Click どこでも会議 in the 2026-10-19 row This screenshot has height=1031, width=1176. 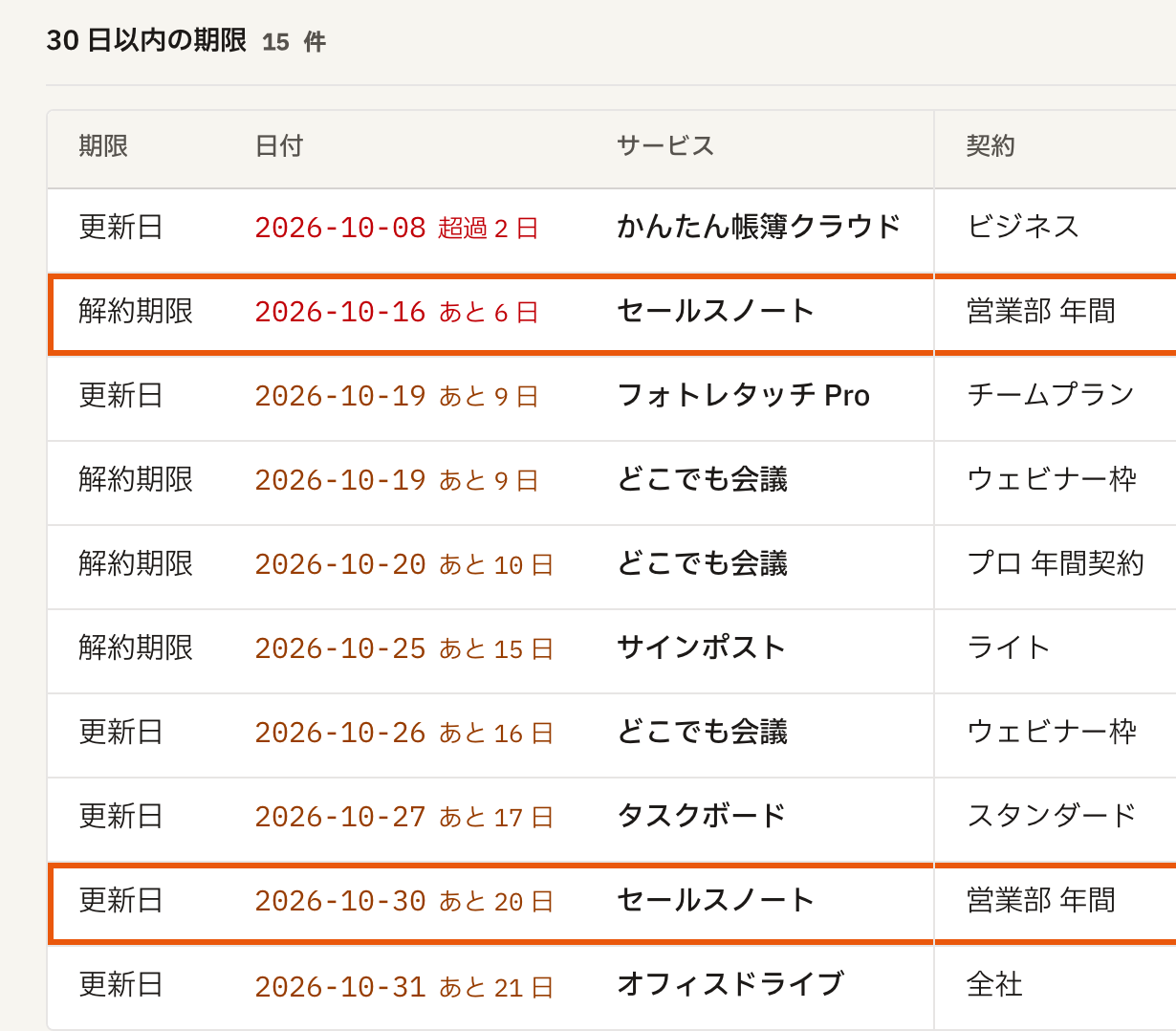703,479
